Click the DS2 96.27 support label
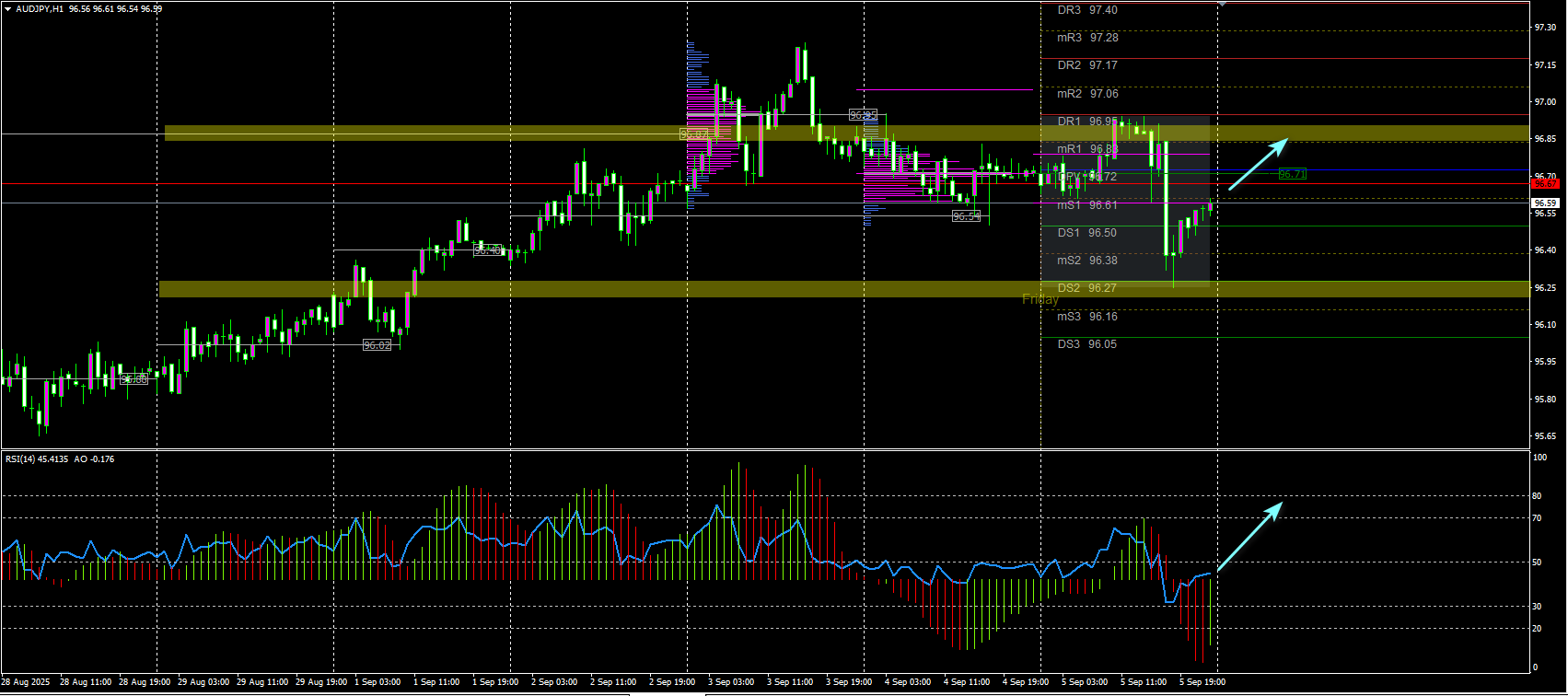 1087,288
